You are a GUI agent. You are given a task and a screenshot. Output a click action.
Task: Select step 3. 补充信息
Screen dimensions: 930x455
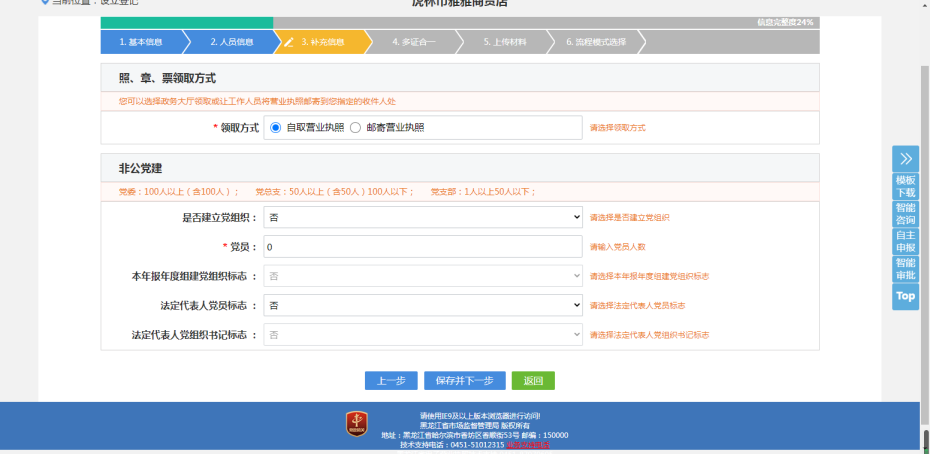tap(323, 42)
